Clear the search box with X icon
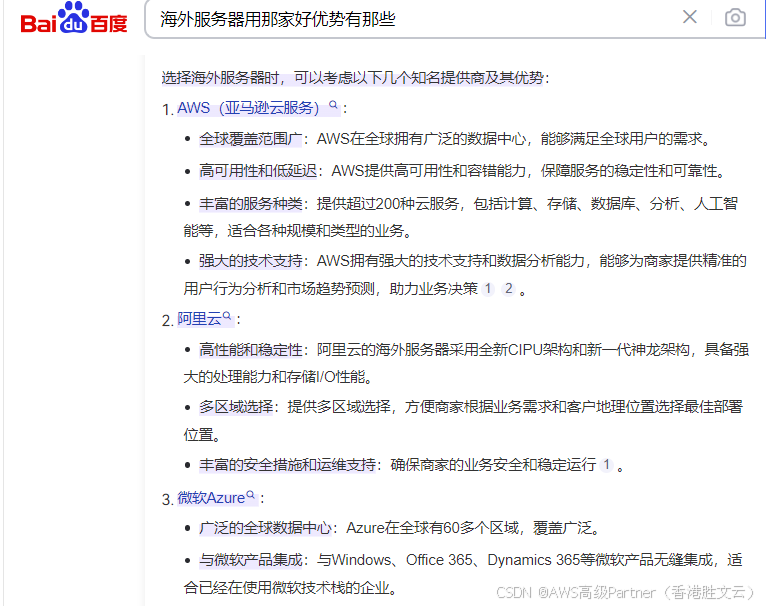Viewport: 766px width, 606px height. click(x=689, y=17)
